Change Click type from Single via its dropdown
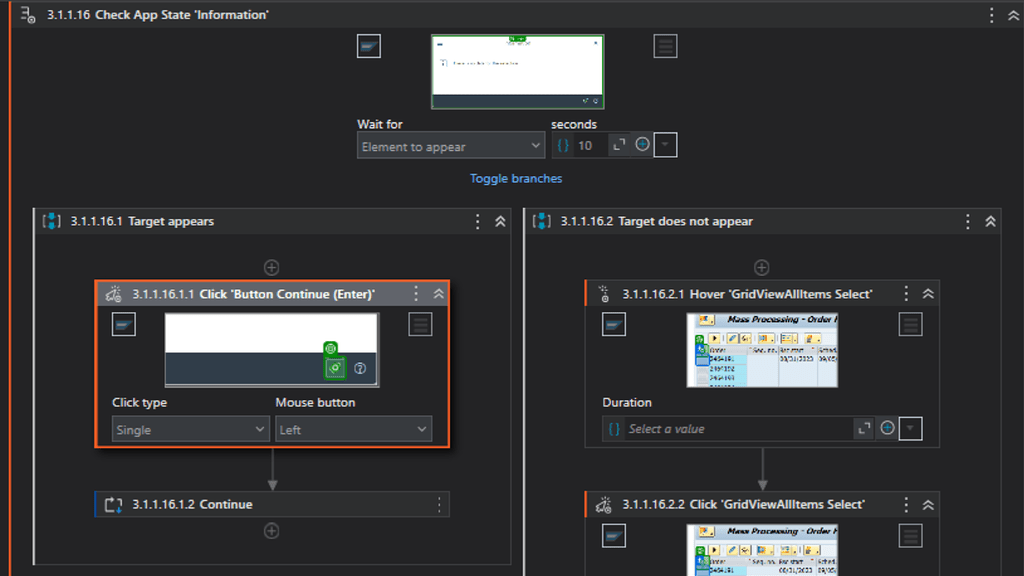 tap(189, 428)
